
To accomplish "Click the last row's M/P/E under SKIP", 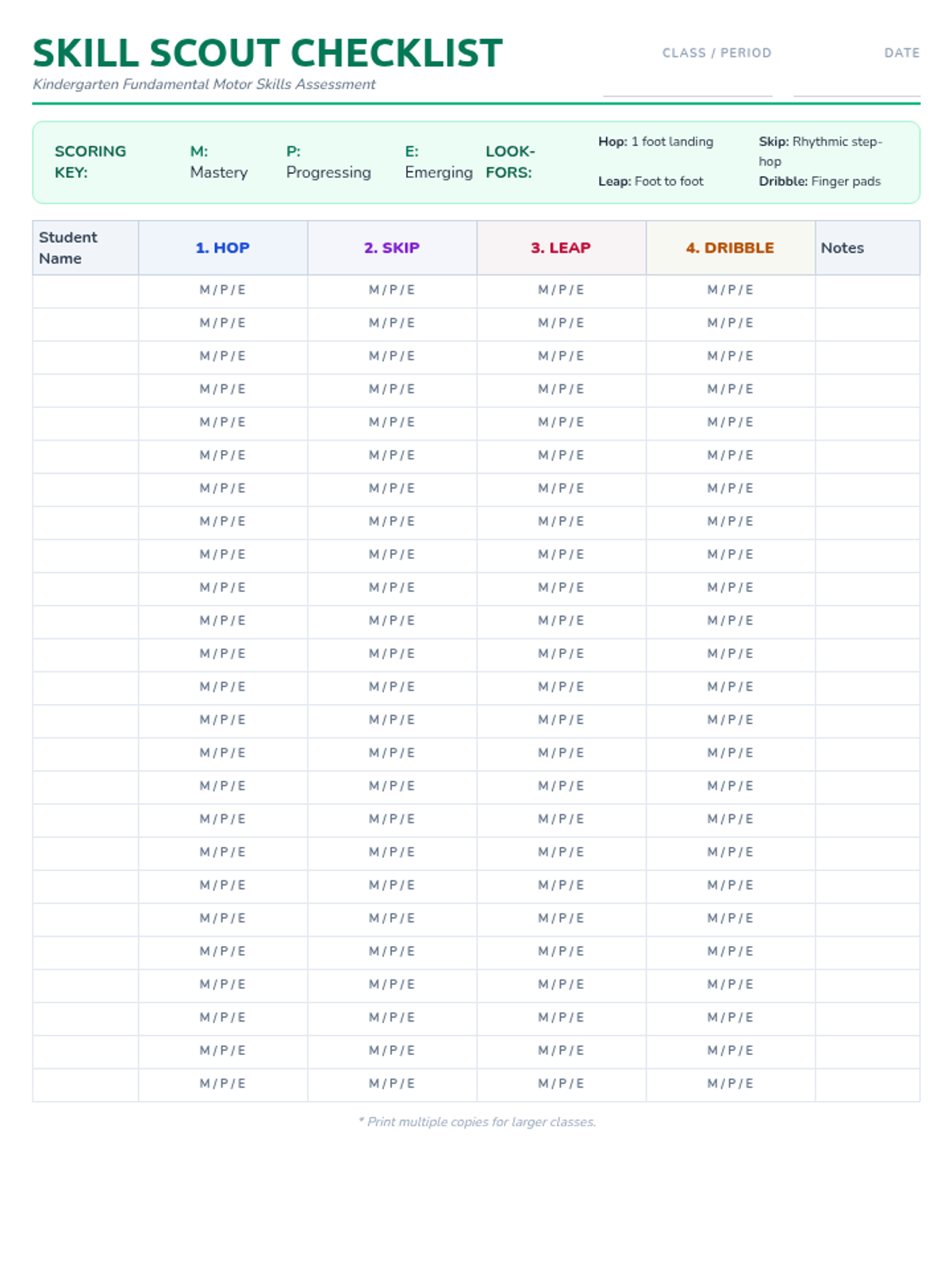I will [392, 1083].
